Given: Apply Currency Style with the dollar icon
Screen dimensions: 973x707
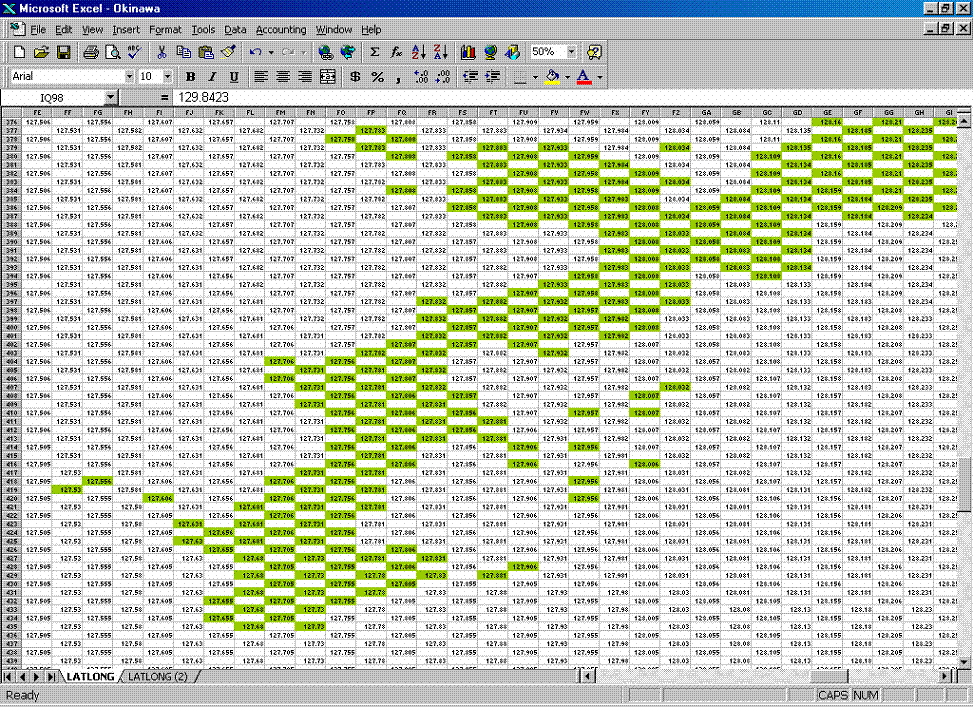Looking at the screenshot, I should click(x=355, y=76).
